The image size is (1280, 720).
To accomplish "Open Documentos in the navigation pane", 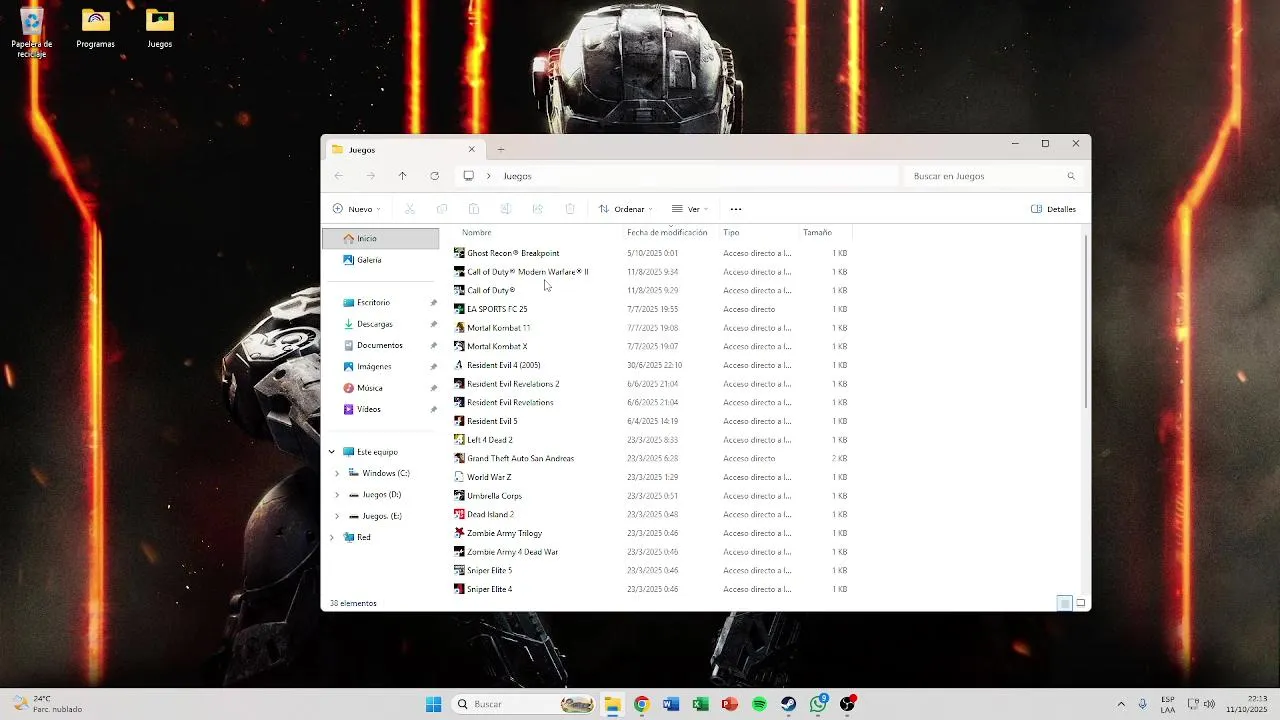I will 381,345.
